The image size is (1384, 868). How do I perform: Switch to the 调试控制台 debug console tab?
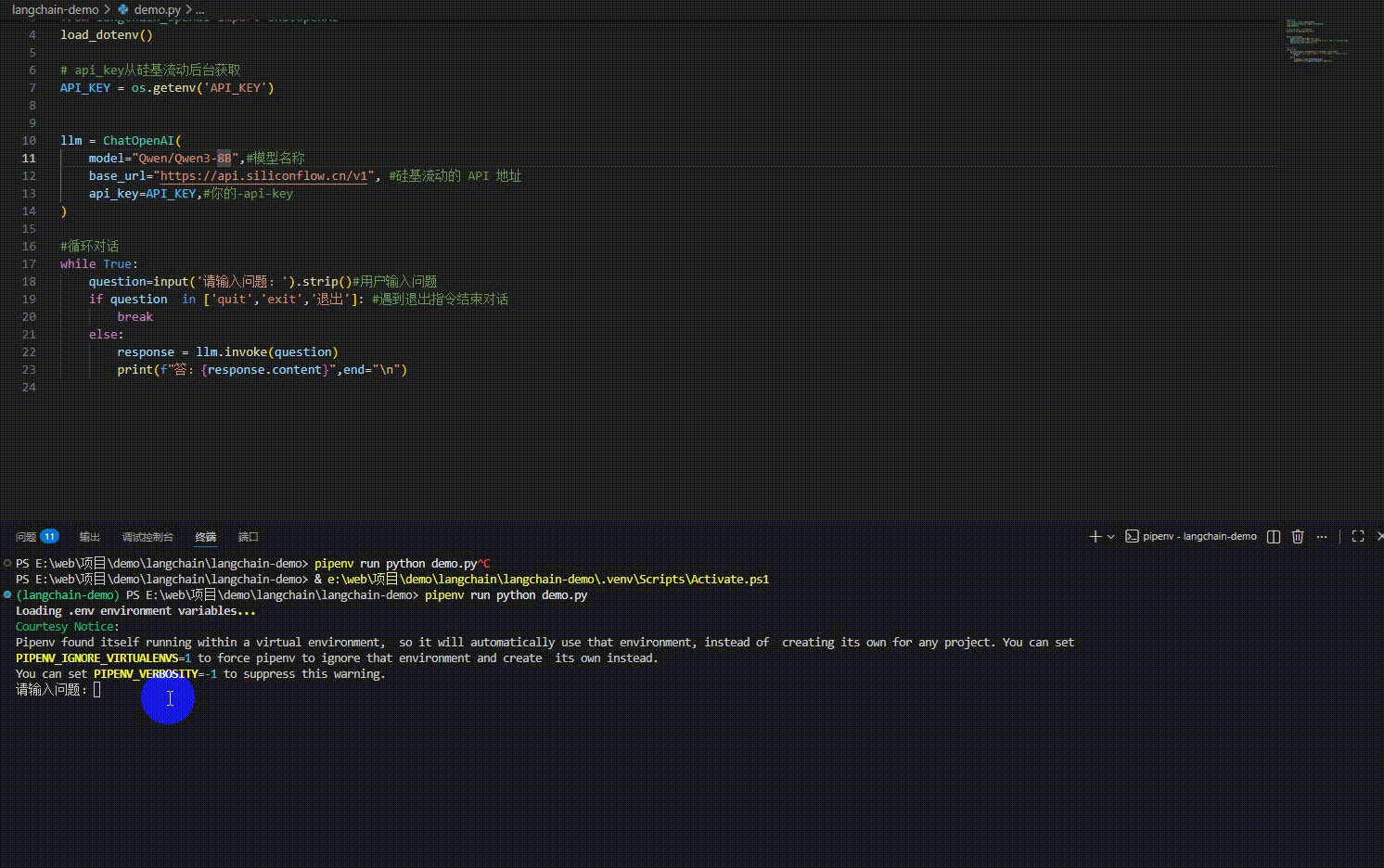point(147,537)
